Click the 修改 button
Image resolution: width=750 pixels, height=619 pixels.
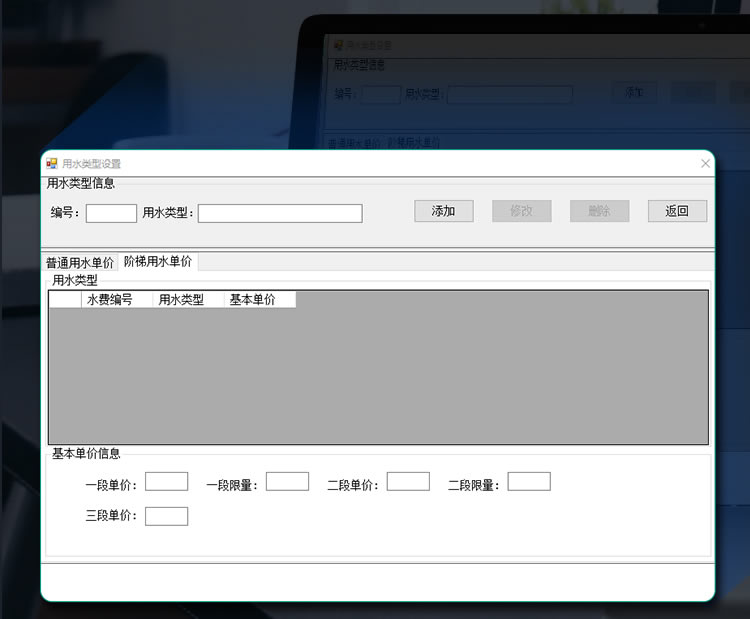pyautogui.click(x=521, y=211)
